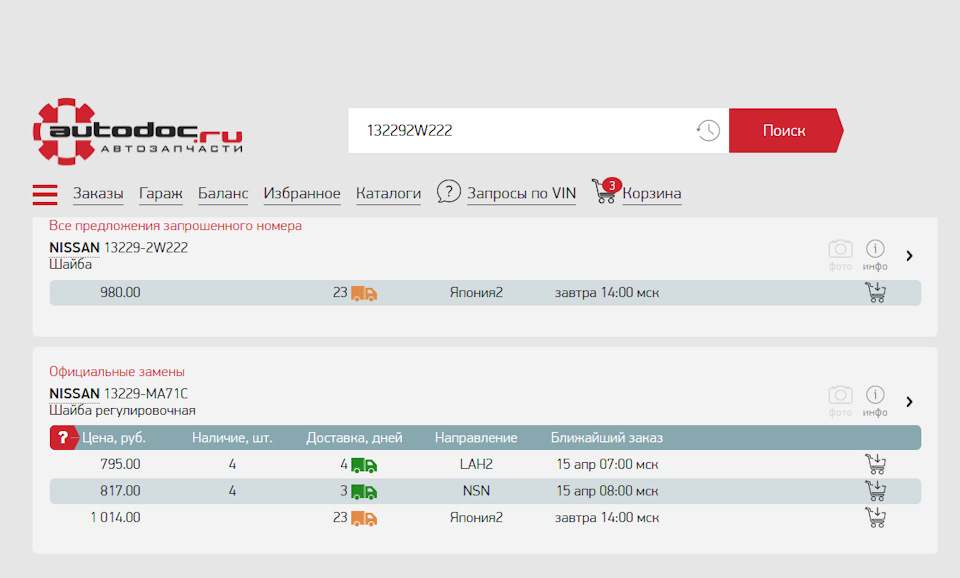Click Япония2 in the 980.00 row
Screen dimensions: 960x578
coord(476,293)
